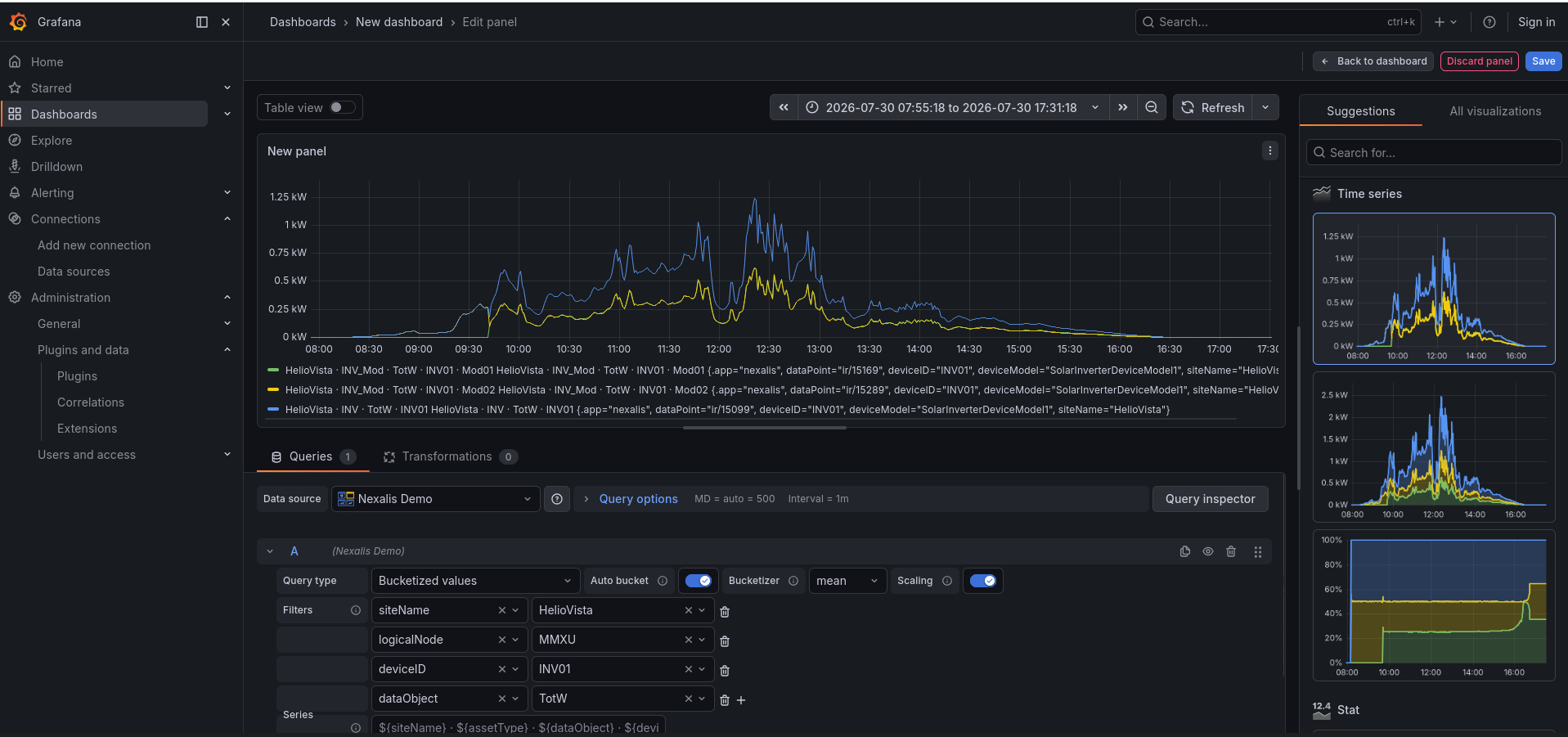Zoom out the time range with the magnifier icon
The image size is (1568, 737).
[x=1152, y=107]
